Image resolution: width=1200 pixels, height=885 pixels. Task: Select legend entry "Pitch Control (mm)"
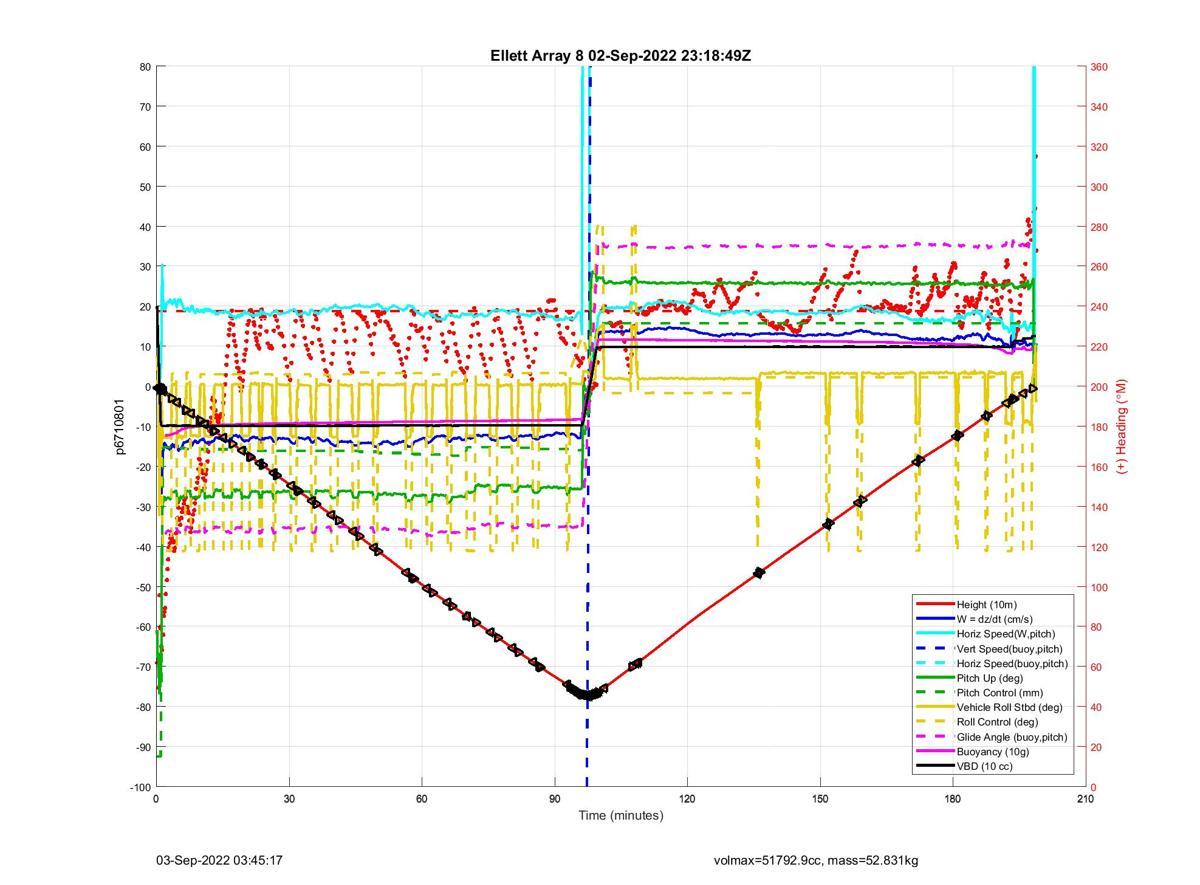[998, 692]
